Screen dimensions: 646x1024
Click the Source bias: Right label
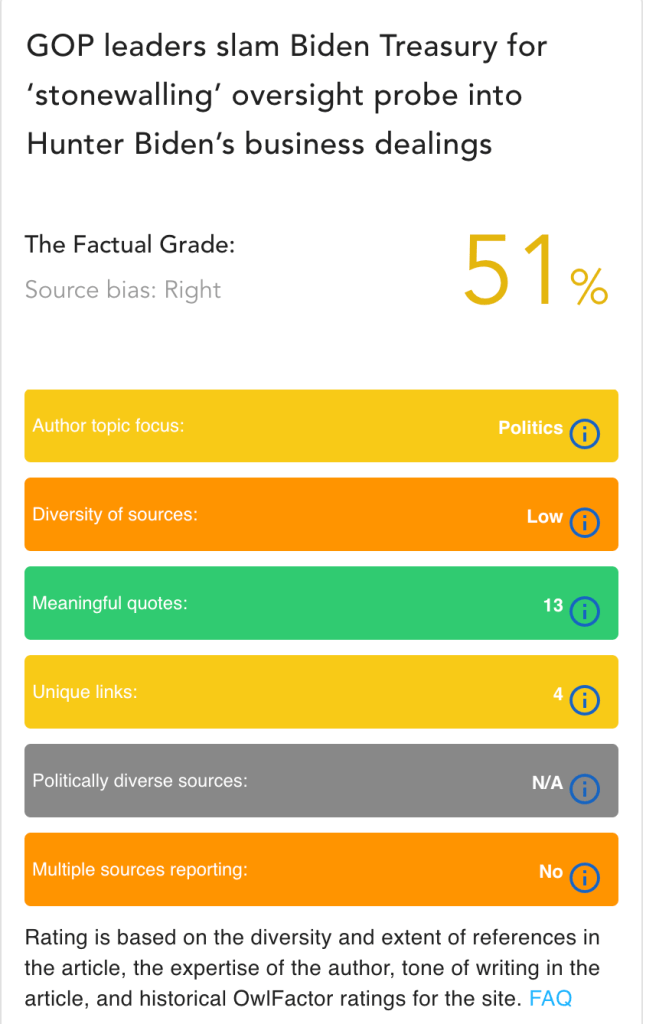[x=123, y=290]
